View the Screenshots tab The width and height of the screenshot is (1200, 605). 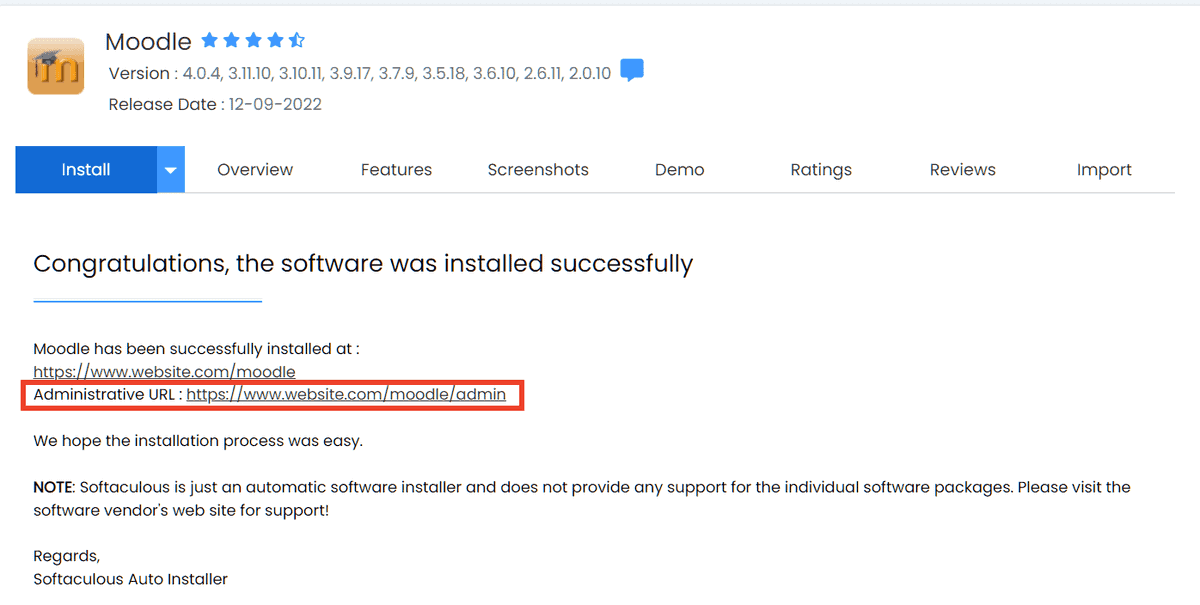pyautogui.click(x=538, y=170)
